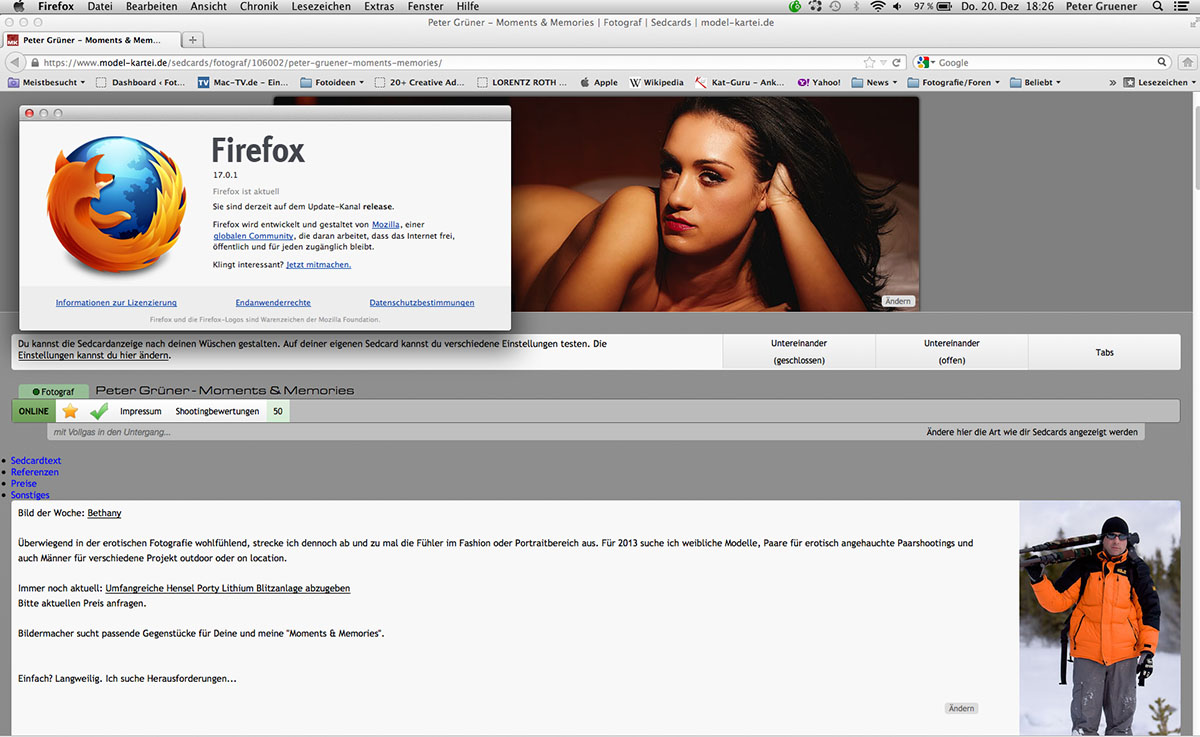Click the green checkmark icon on sedcard bar

click(x=99, y=411)
